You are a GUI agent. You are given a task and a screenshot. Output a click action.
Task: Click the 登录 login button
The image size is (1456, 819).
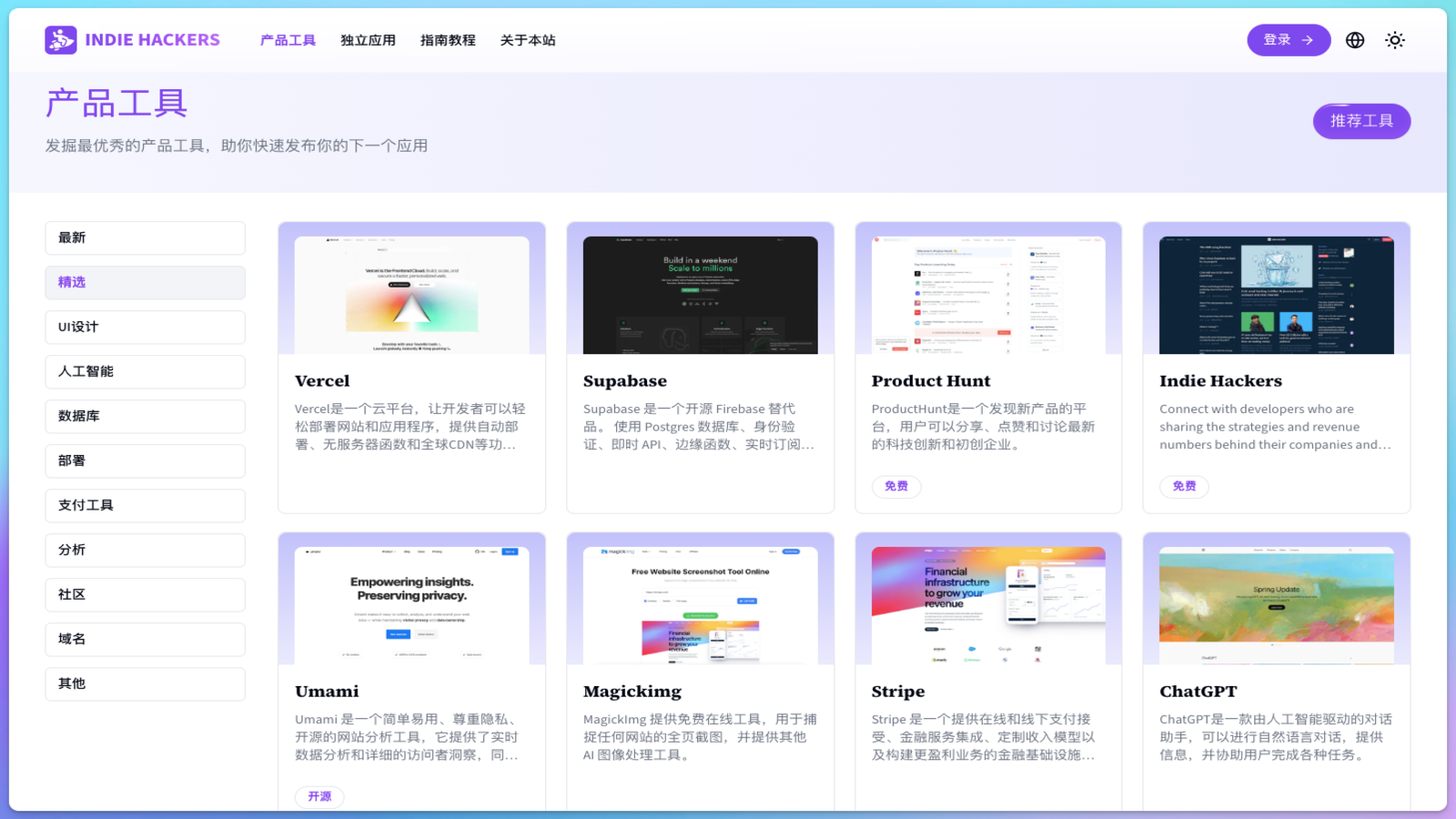(1289, 40)
